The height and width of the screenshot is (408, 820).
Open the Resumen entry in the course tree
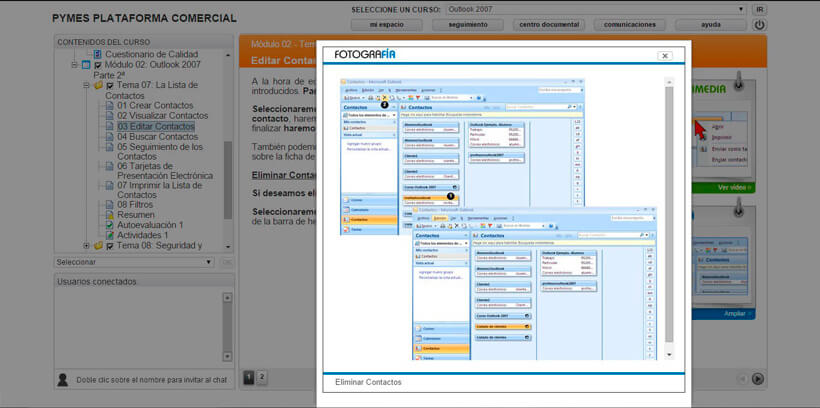(x=135, y=215)
